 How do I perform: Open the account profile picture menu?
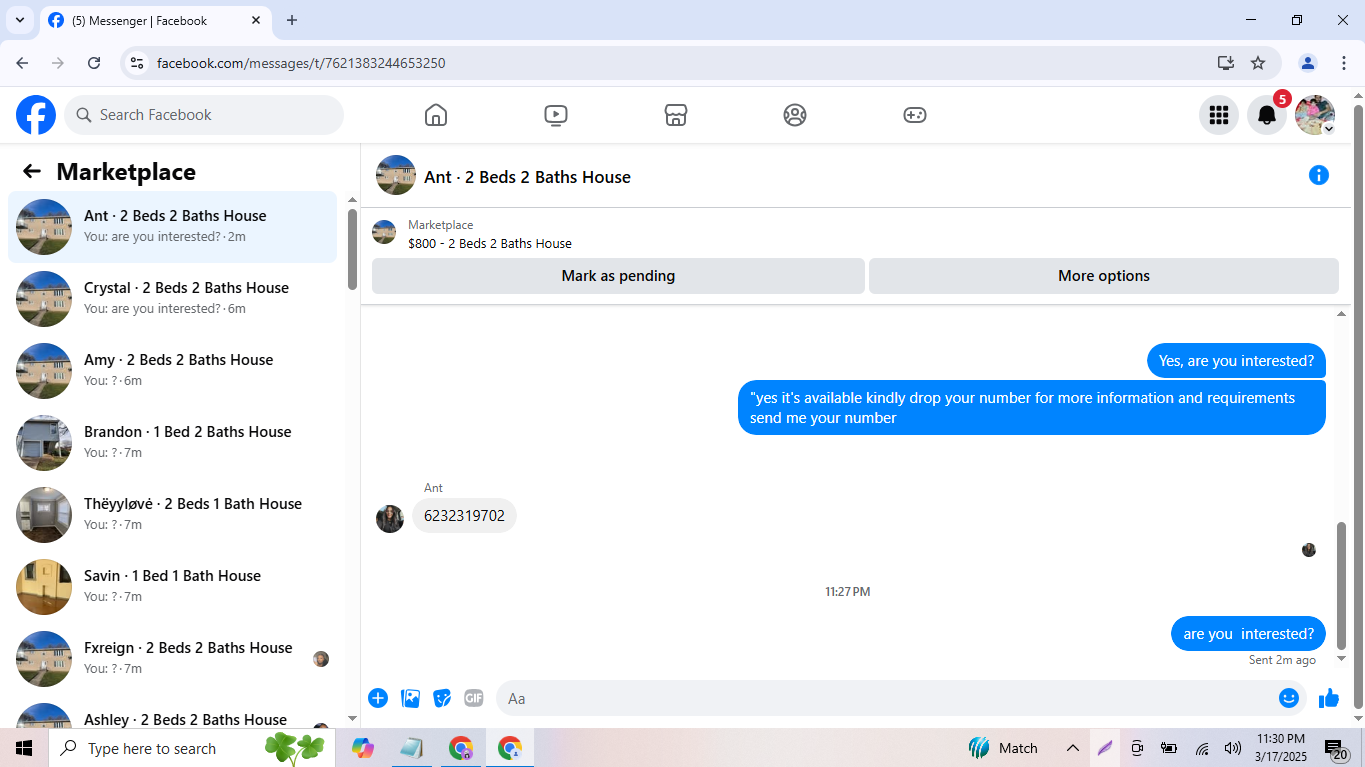(x=1315, y=115)
